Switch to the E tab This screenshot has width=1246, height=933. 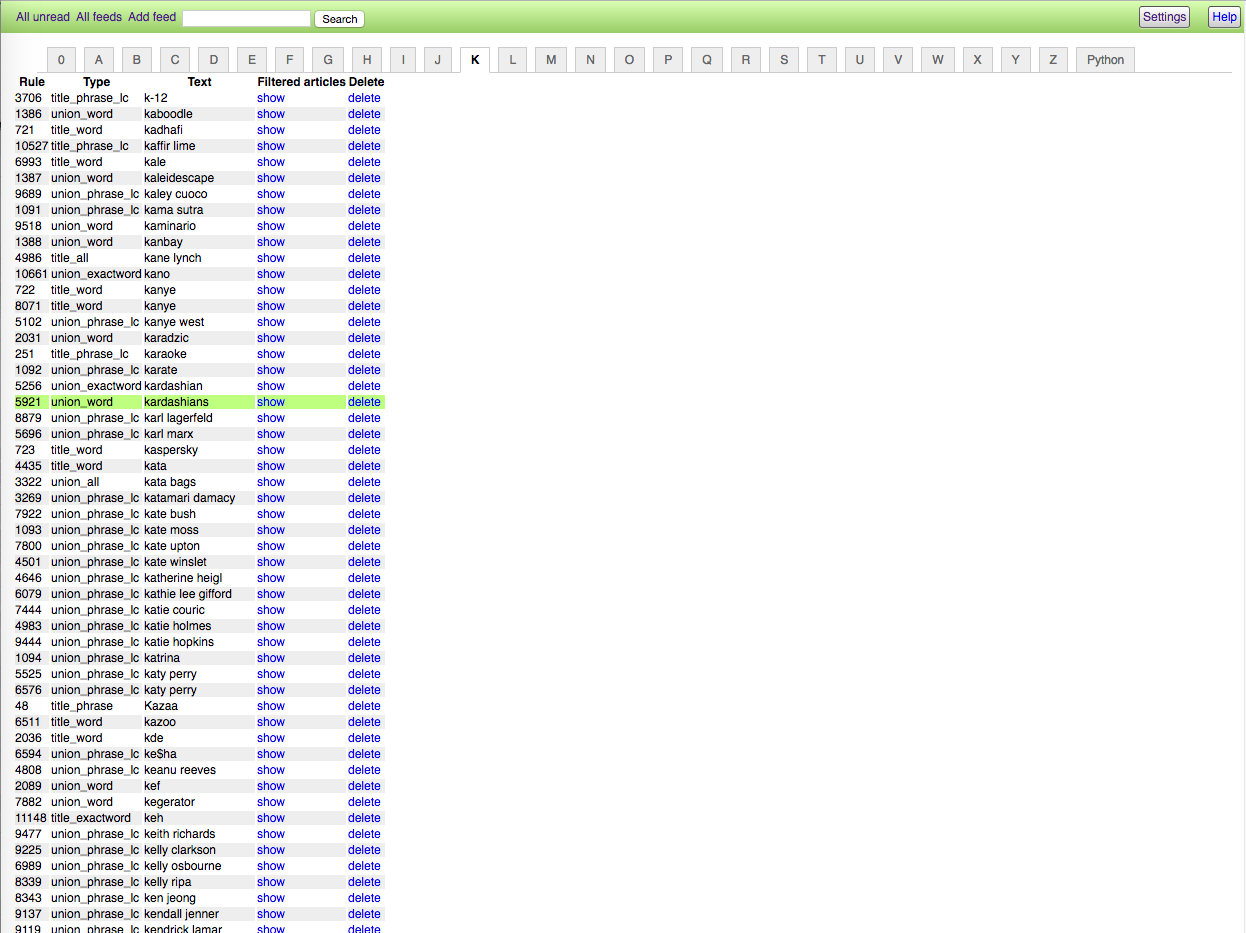(252, 60)
